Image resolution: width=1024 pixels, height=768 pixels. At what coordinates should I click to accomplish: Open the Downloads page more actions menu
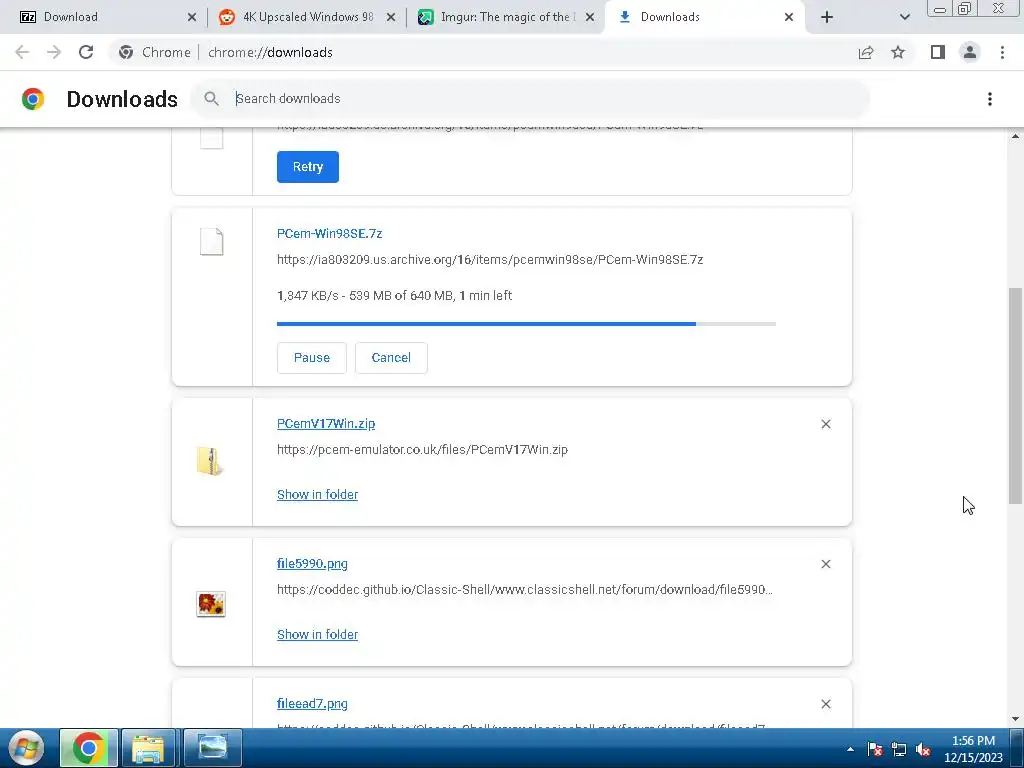pos(989,99)
